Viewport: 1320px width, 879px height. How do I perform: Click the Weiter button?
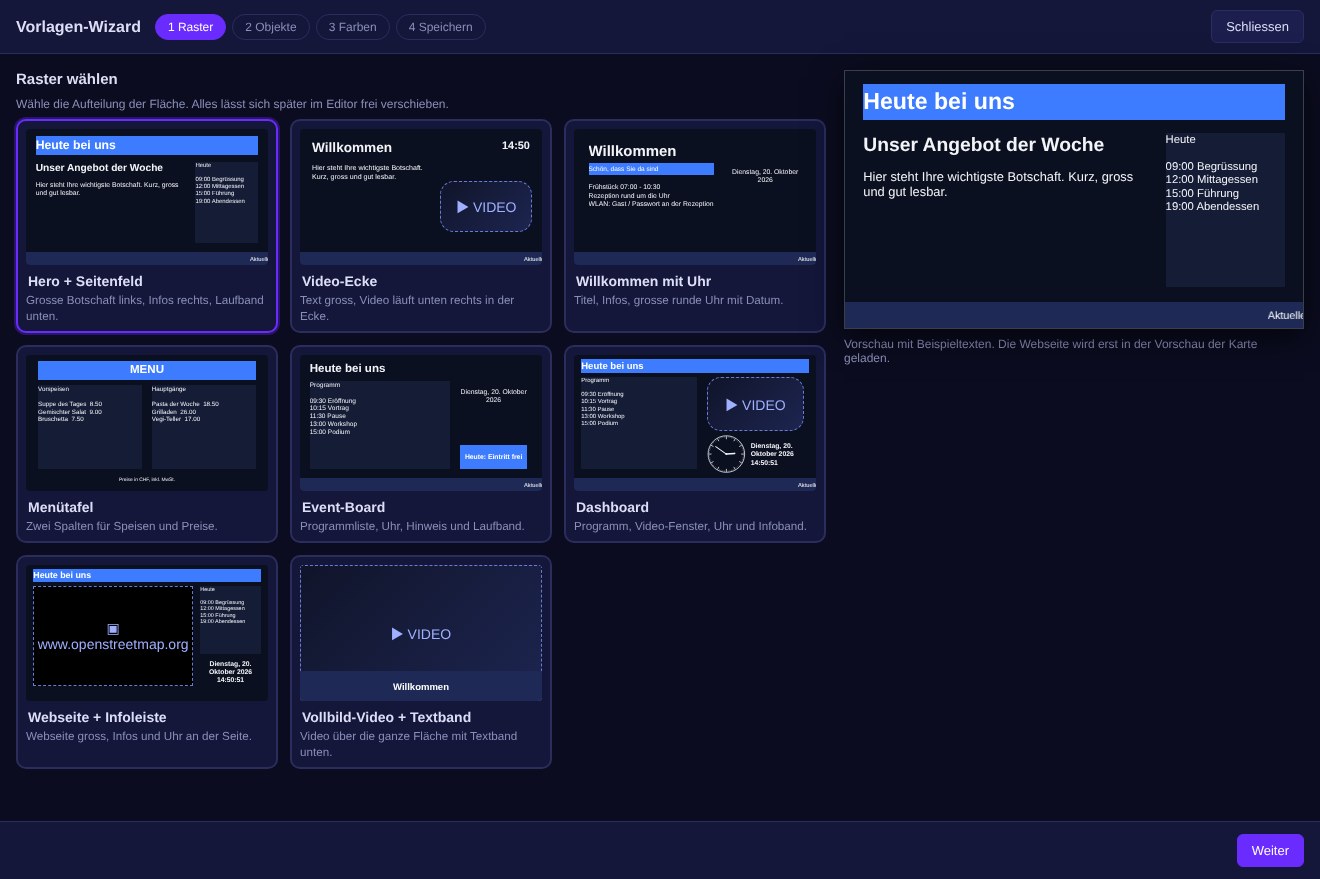coord(1270,851)
